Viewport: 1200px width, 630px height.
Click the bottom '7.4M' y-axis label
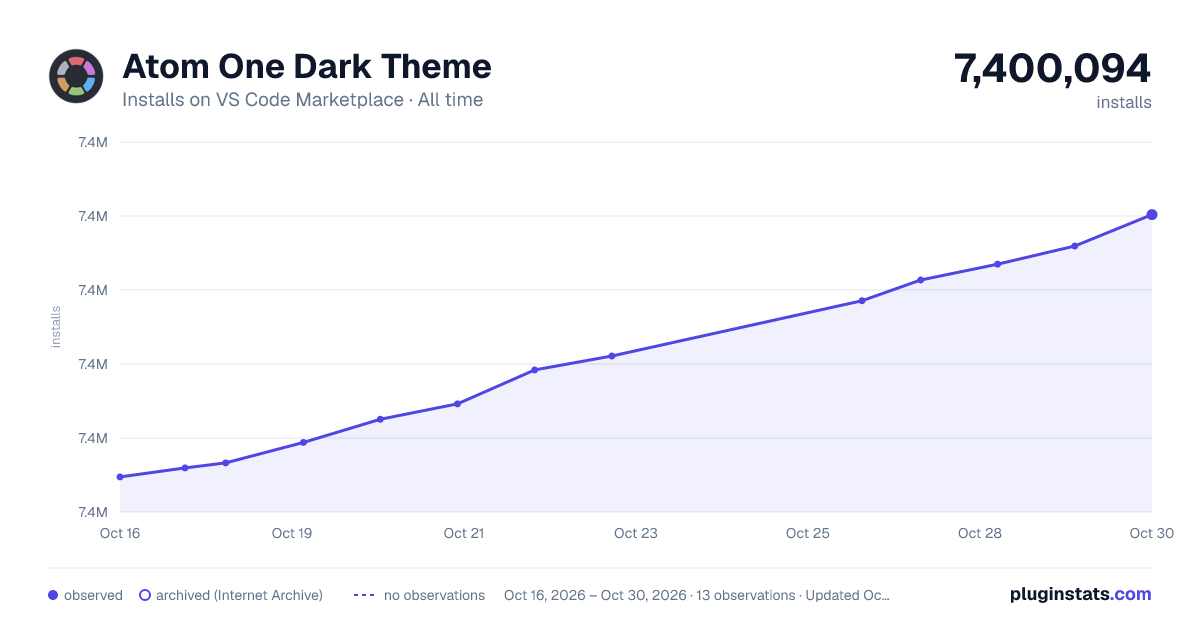pyautogui.click(x=92, y=512)
